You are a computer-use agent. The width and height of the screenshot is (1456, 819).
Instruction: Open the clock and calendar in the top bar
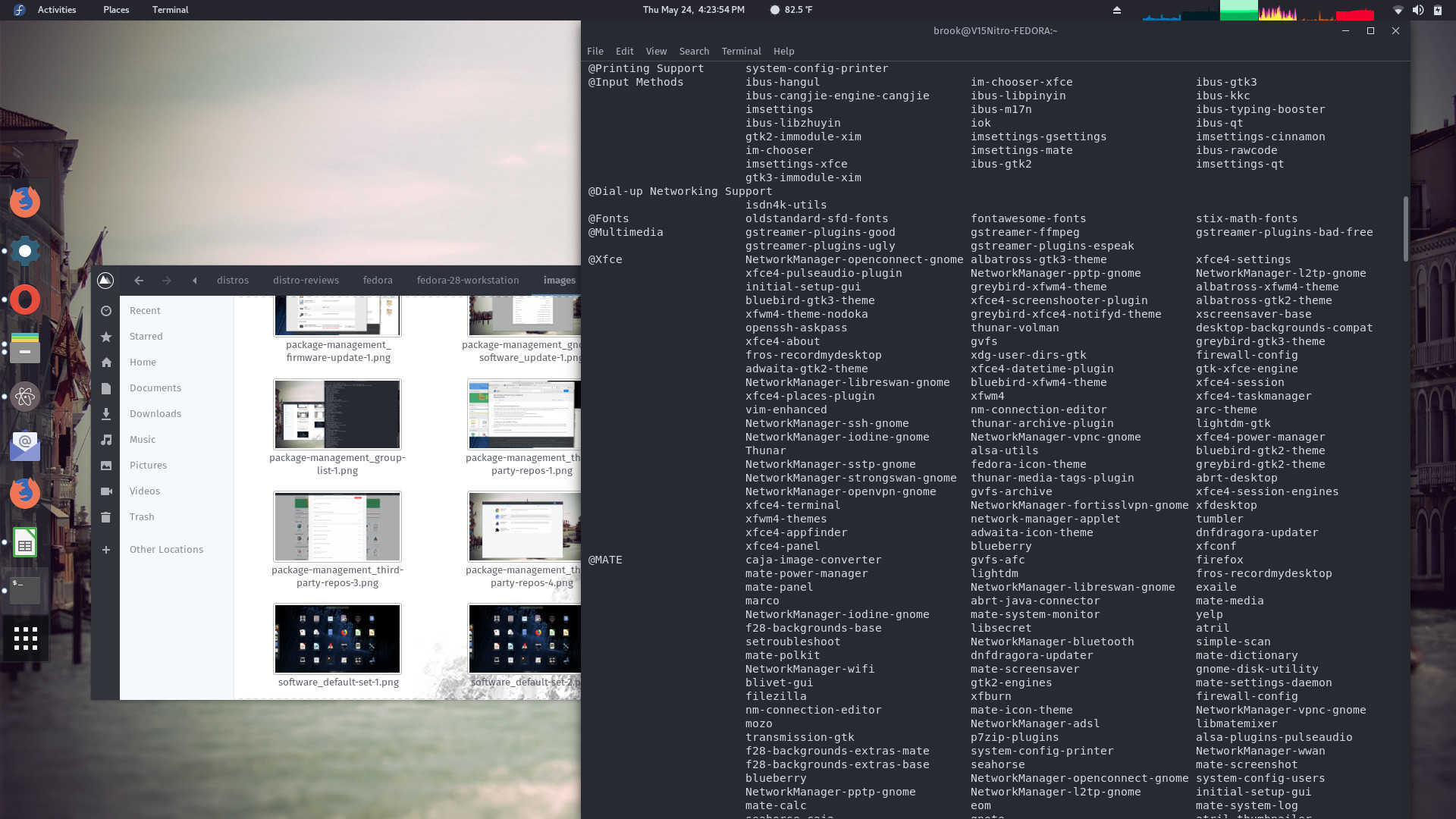(694, 10)
